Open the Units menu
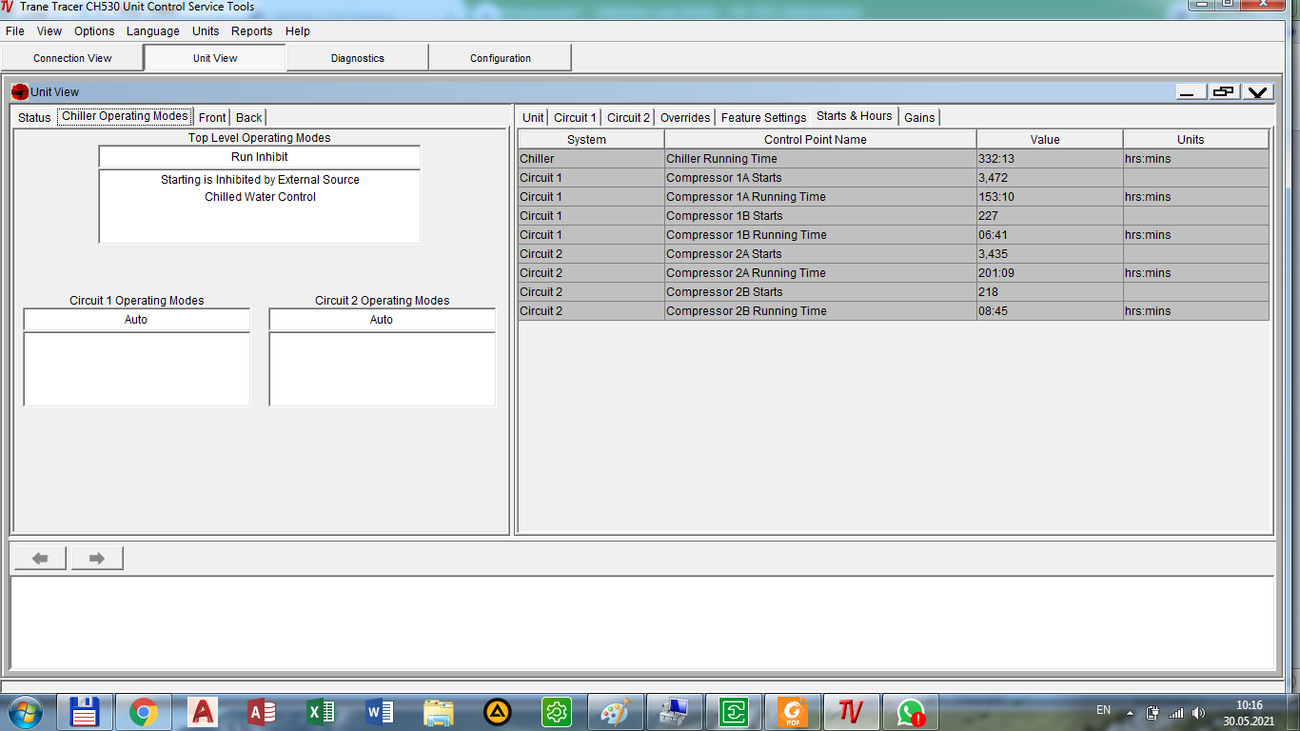 click(205, 31)
